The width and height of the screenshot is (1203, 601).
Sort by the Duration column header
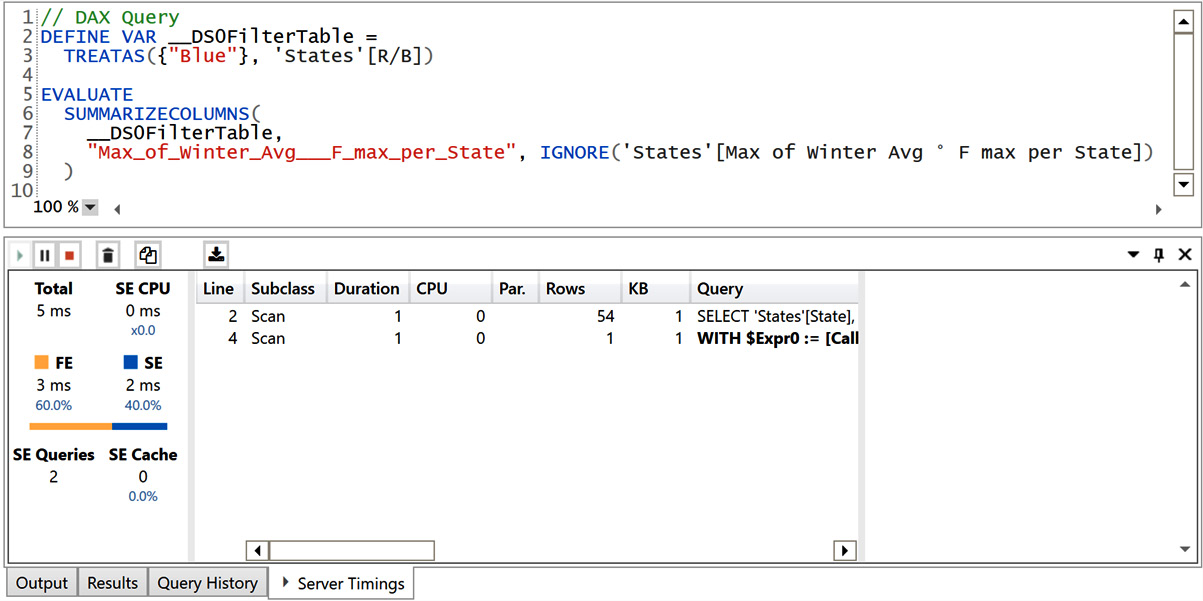366,289
